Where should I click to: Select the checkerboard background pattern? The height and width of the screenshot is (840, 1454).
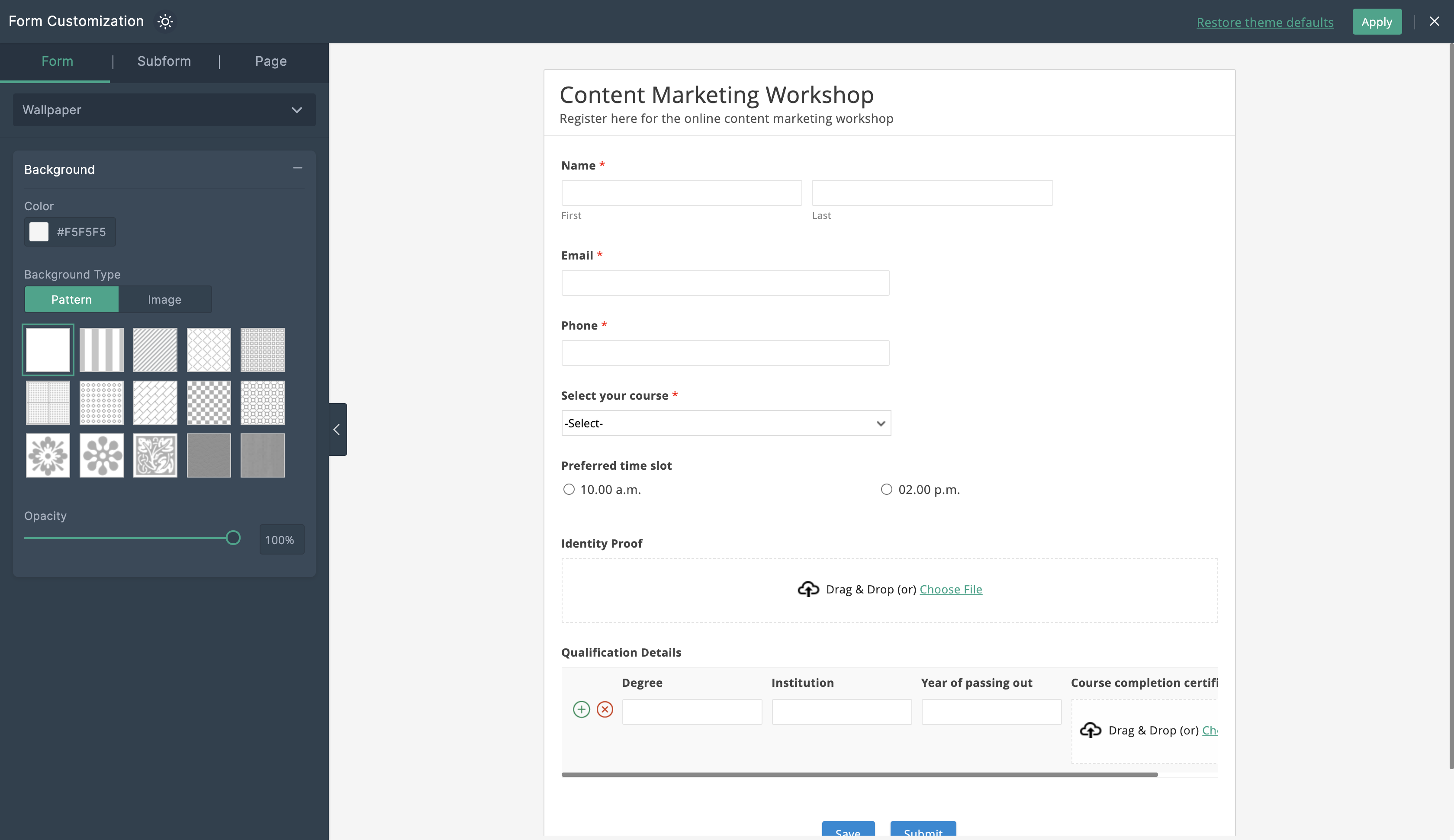click(x=208, y=402)
